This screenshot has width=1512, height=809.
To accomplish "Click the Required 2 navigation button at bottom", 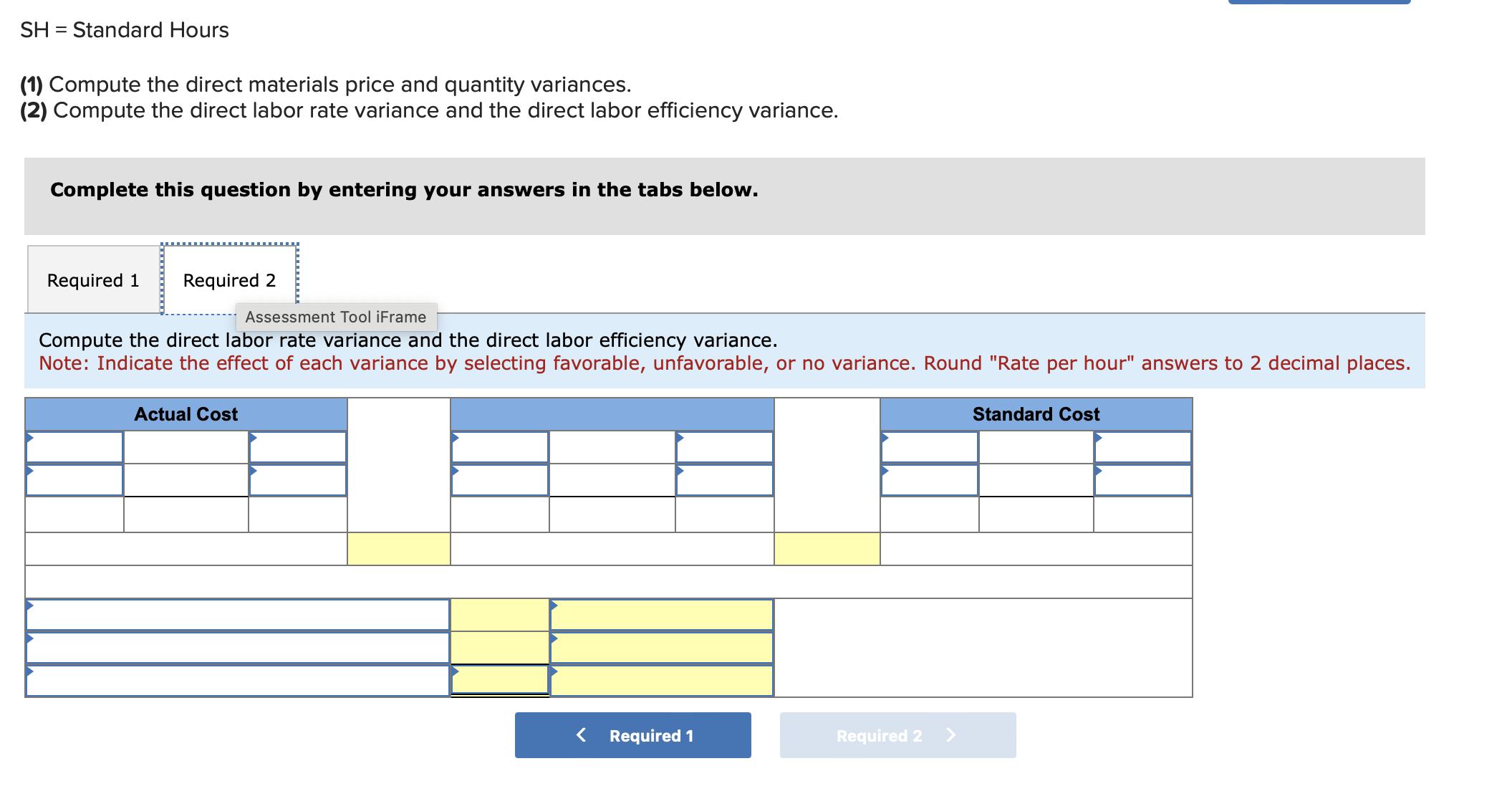I will tap(897, 735).
